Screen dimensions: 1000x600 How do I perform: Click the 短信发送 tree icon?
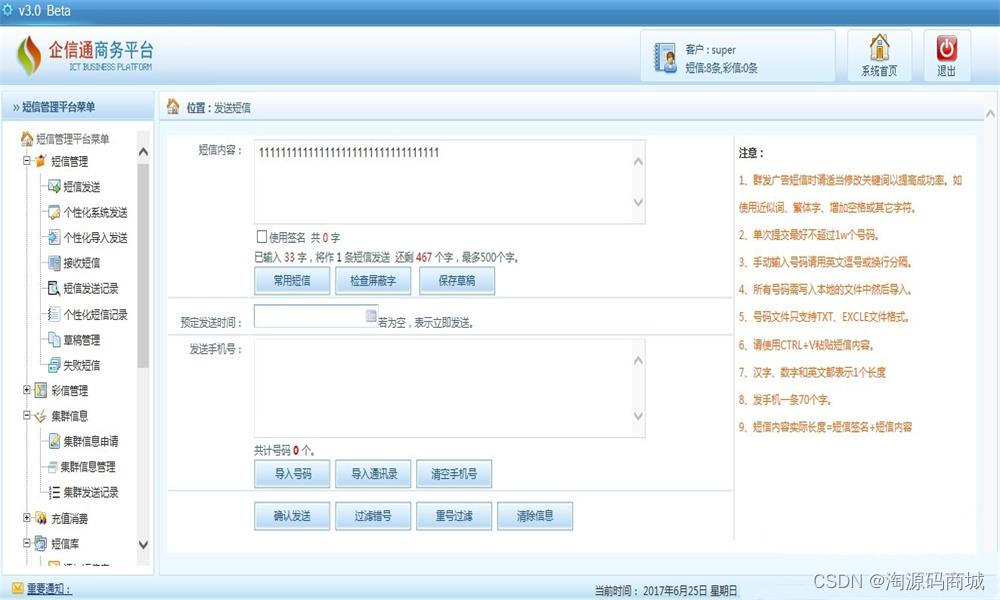click(54, 186)
